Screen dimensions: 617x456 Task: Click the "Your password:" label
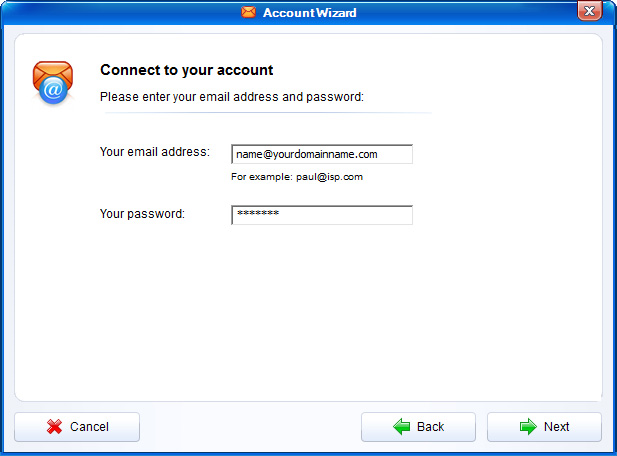pyautogui.click(x=142, y=213)
